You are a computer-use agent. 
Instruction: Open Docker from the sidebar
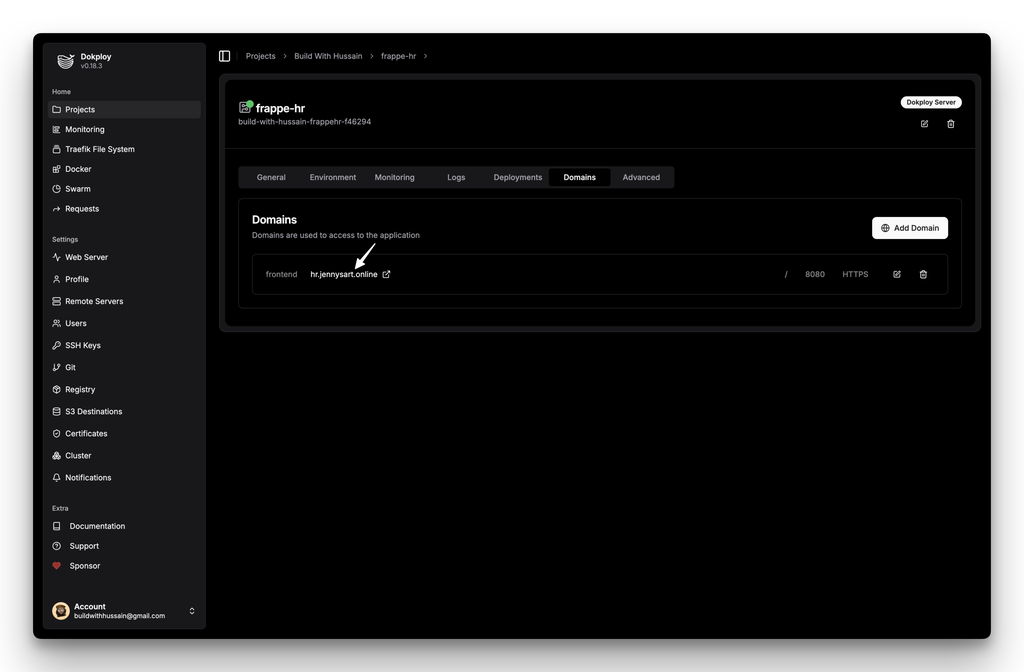[78, 169]
